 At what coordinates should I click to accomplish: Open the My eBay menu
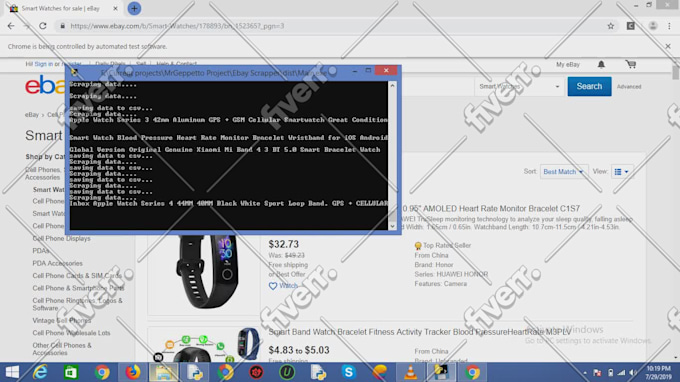coord(568,65)
